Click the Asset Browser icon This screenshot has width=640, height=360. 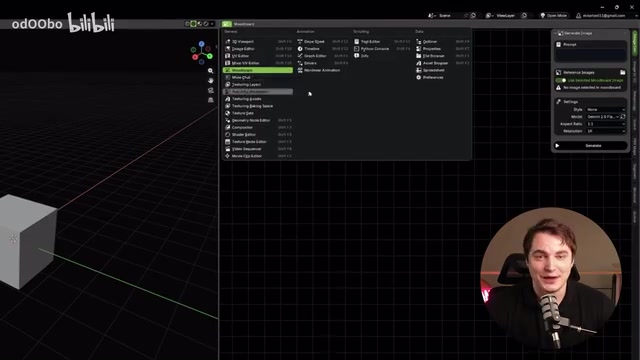pyautogui.click(x=418, y=63)
